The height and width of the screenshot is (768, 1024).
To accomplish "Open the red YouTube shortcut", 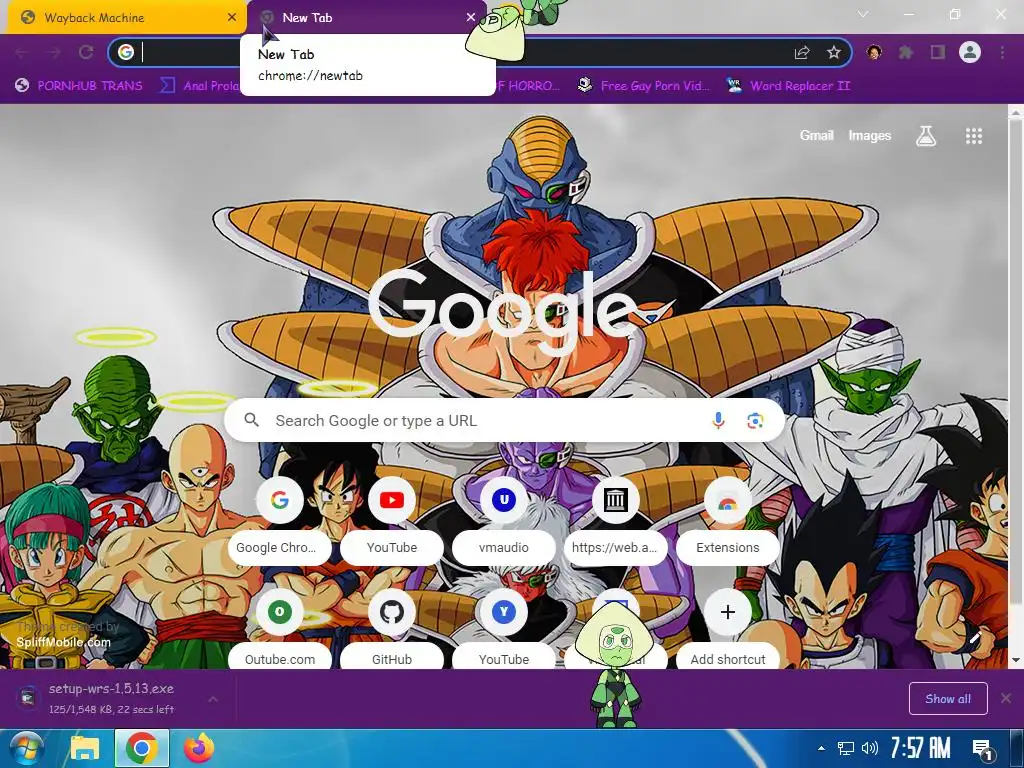I will tap(392, 521).
